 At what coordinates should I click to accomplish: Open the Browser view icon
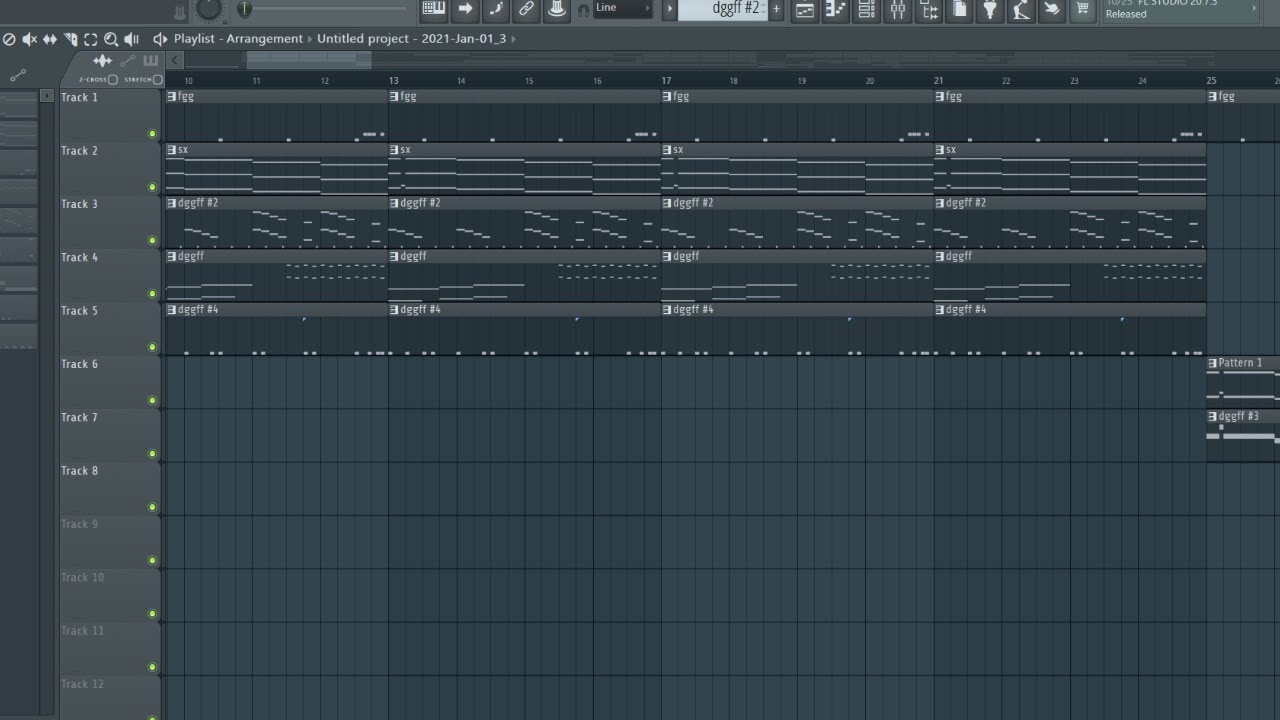click(929, 9)
